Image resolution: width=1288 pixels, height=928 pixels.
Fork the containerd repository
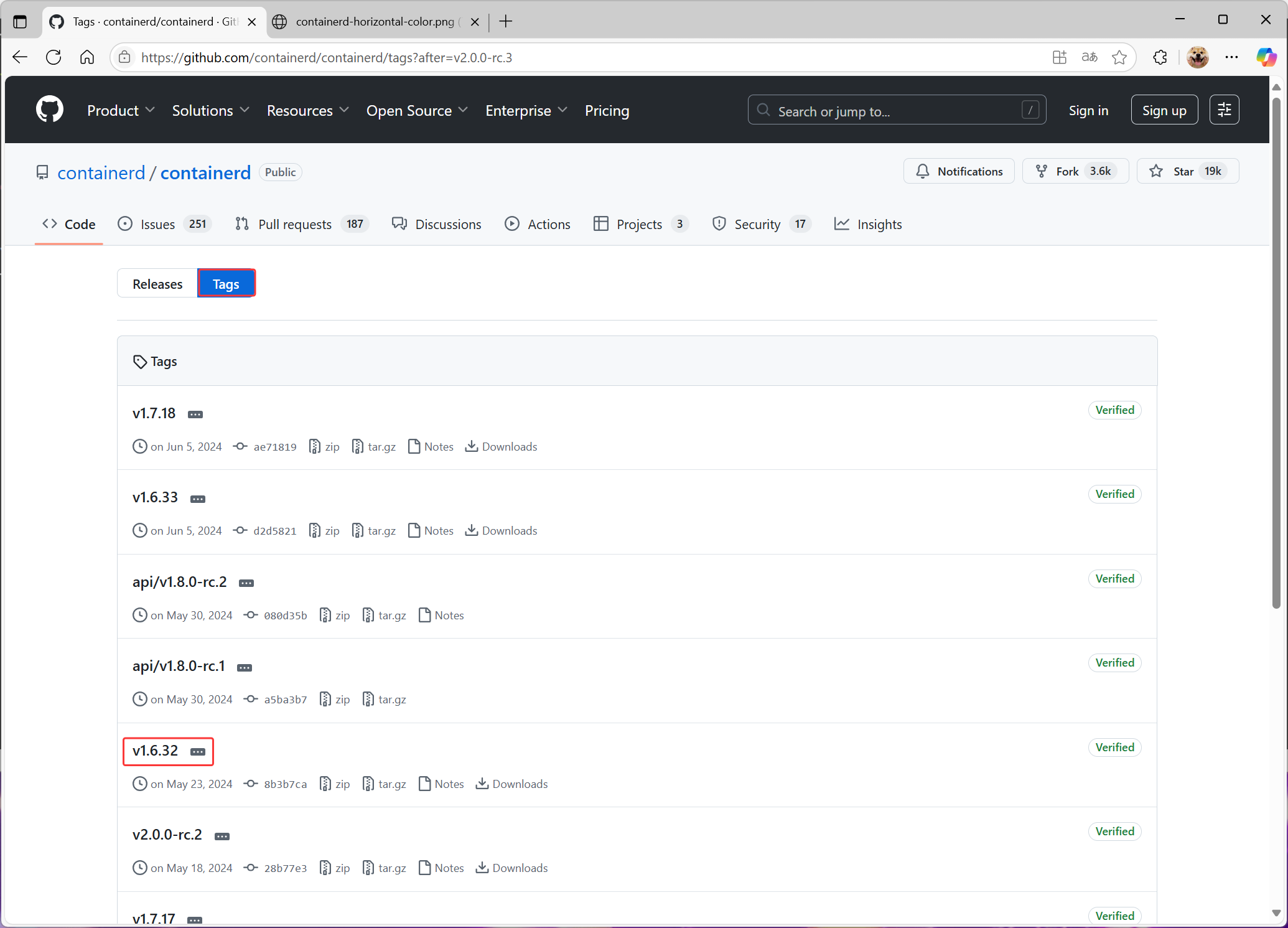point(1075,171)
